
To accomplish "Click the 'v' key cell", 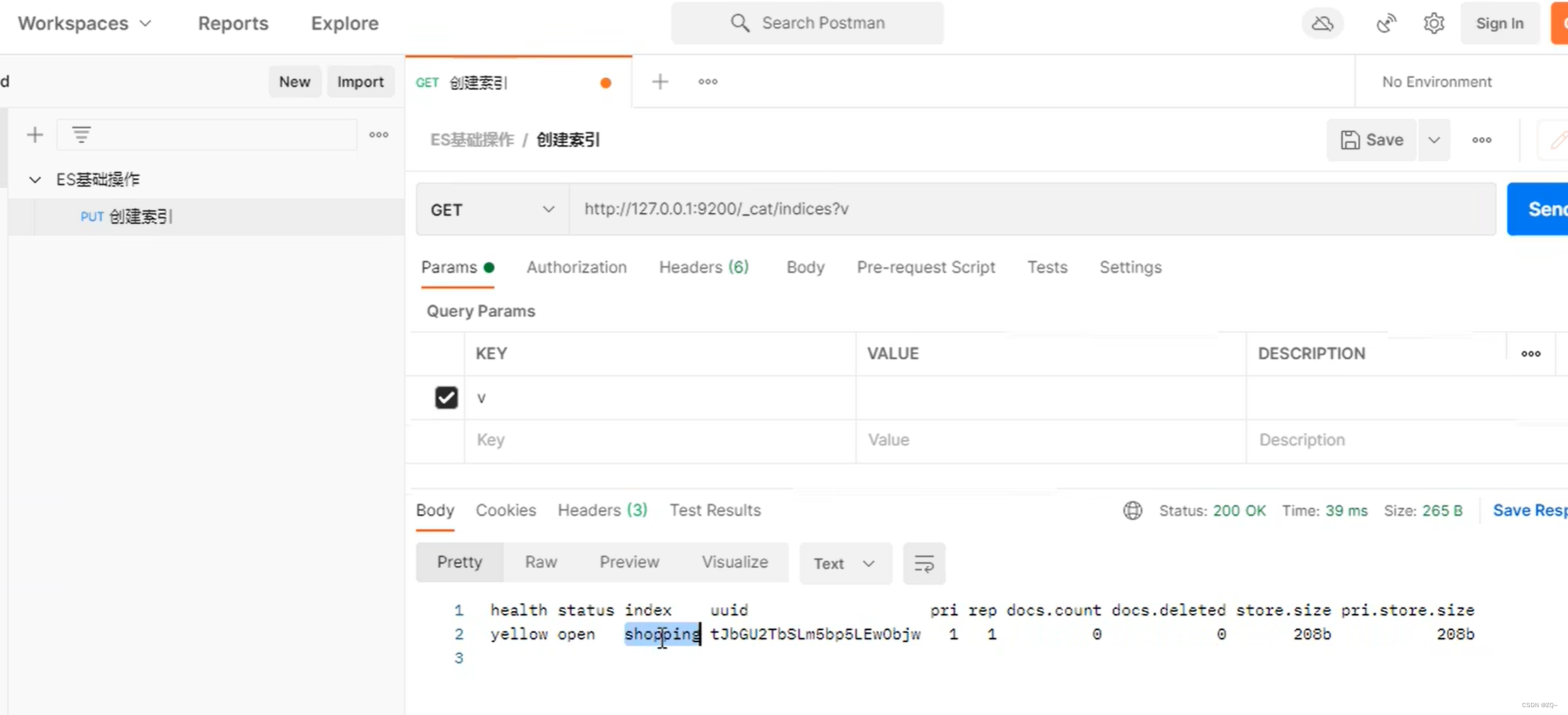I will pyautogui.click(x=660, y=398).
